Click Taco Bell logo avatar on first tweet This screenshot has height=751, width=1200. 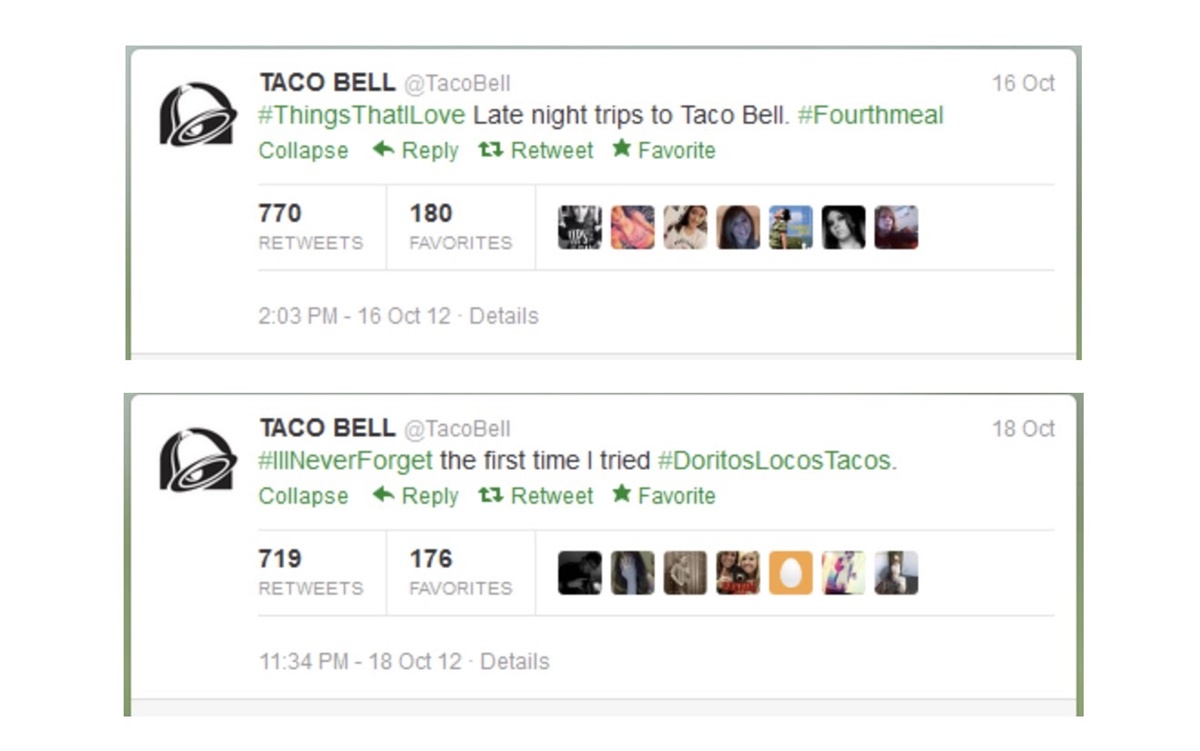pyautogui.click(x=198, y=115)
